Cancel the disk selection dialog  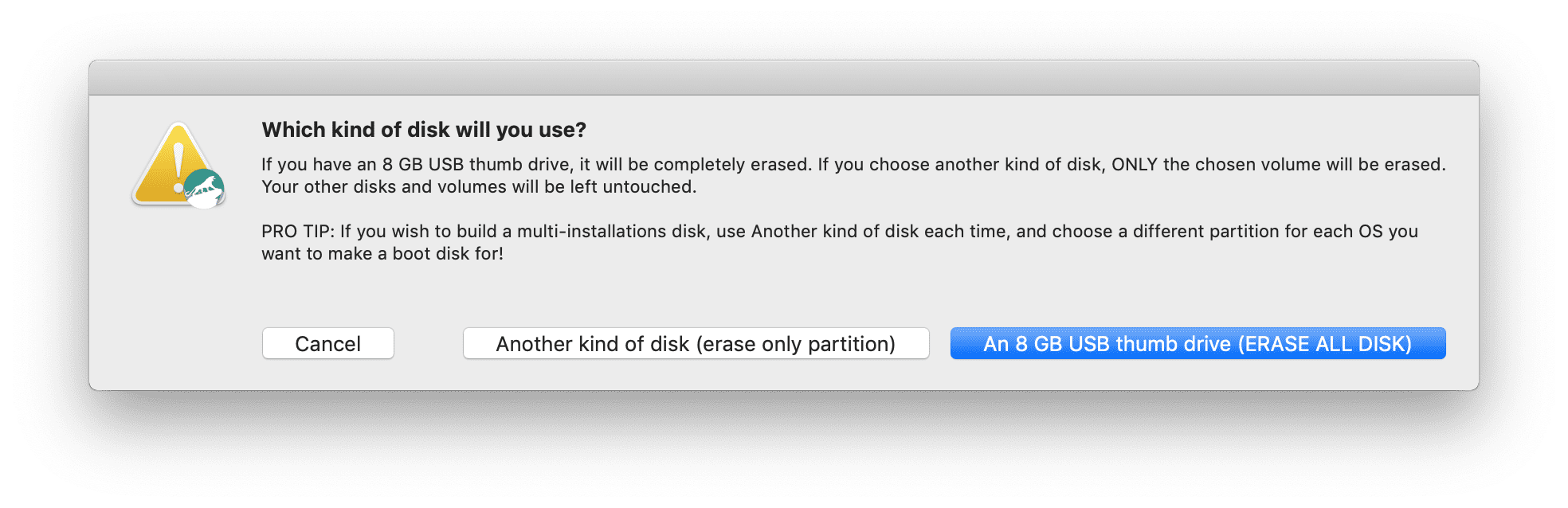click(328, 343)
